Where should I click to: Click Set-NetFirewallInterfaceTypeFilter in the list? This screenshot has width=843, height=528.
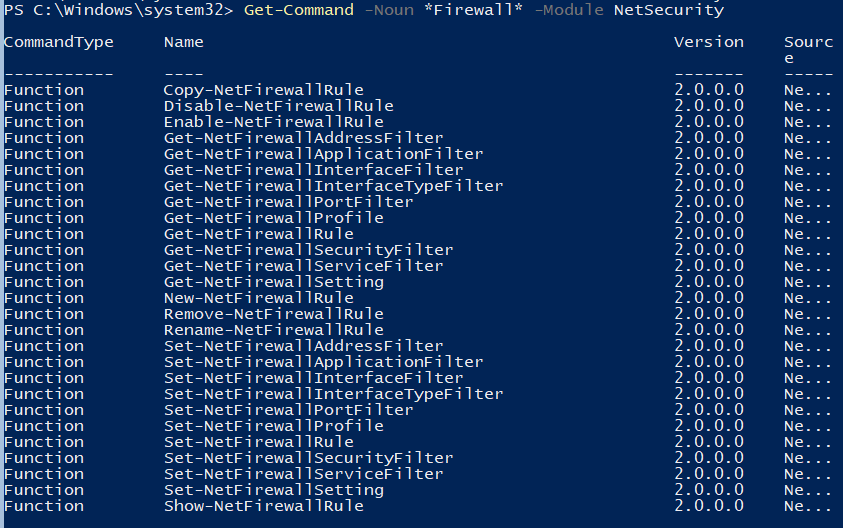[333, 394]
